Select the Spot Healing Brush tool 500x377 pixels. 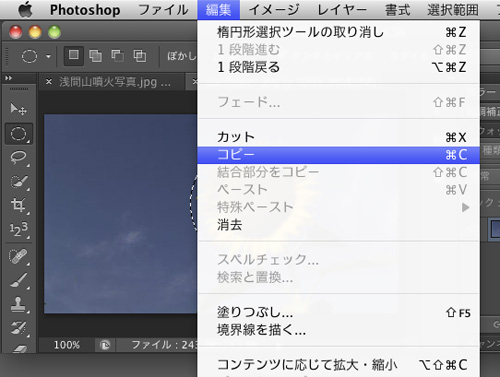click(18, 257)
